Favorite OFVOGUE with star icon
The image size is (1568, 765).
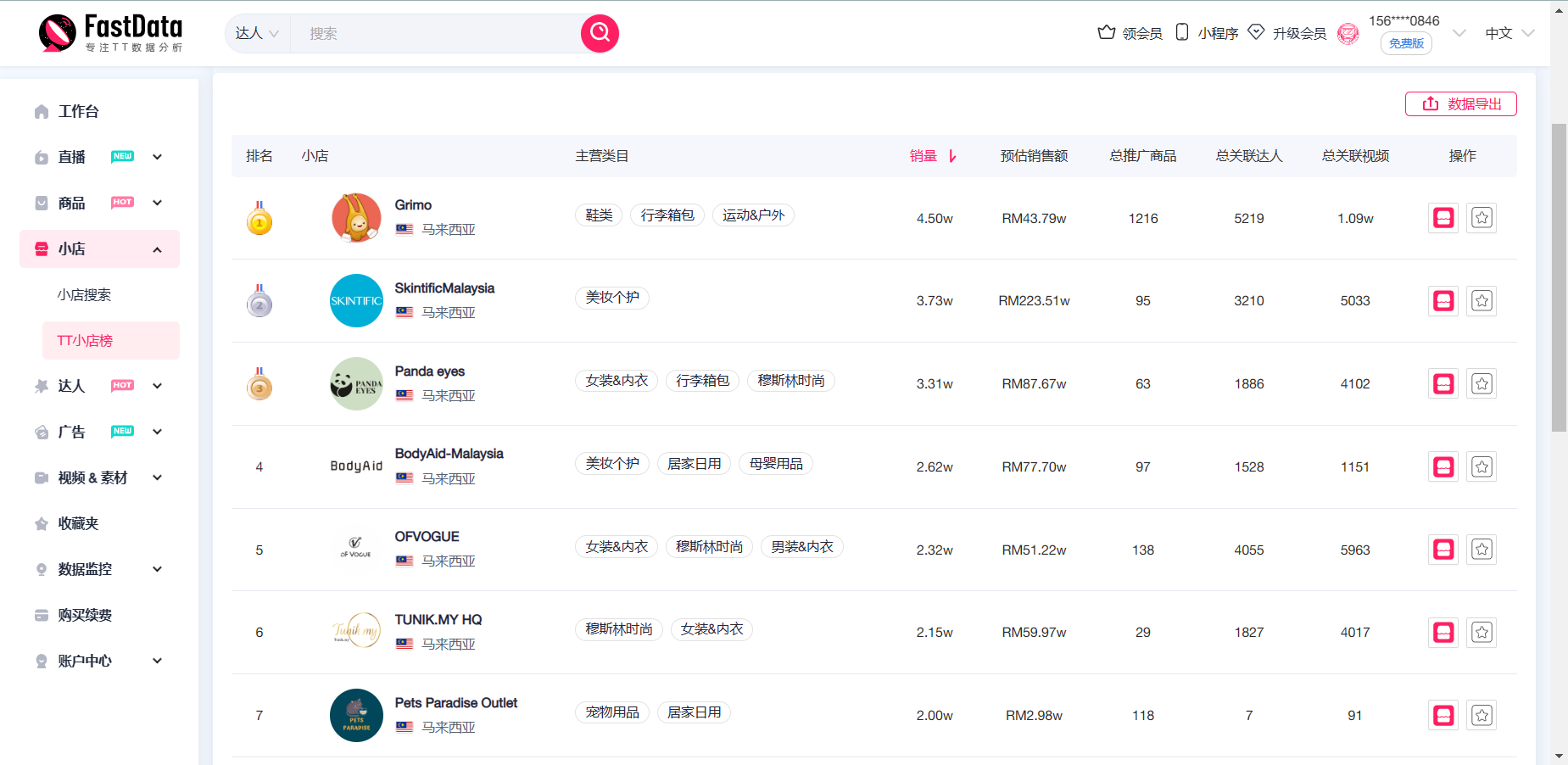click(x=1482, y=550)
